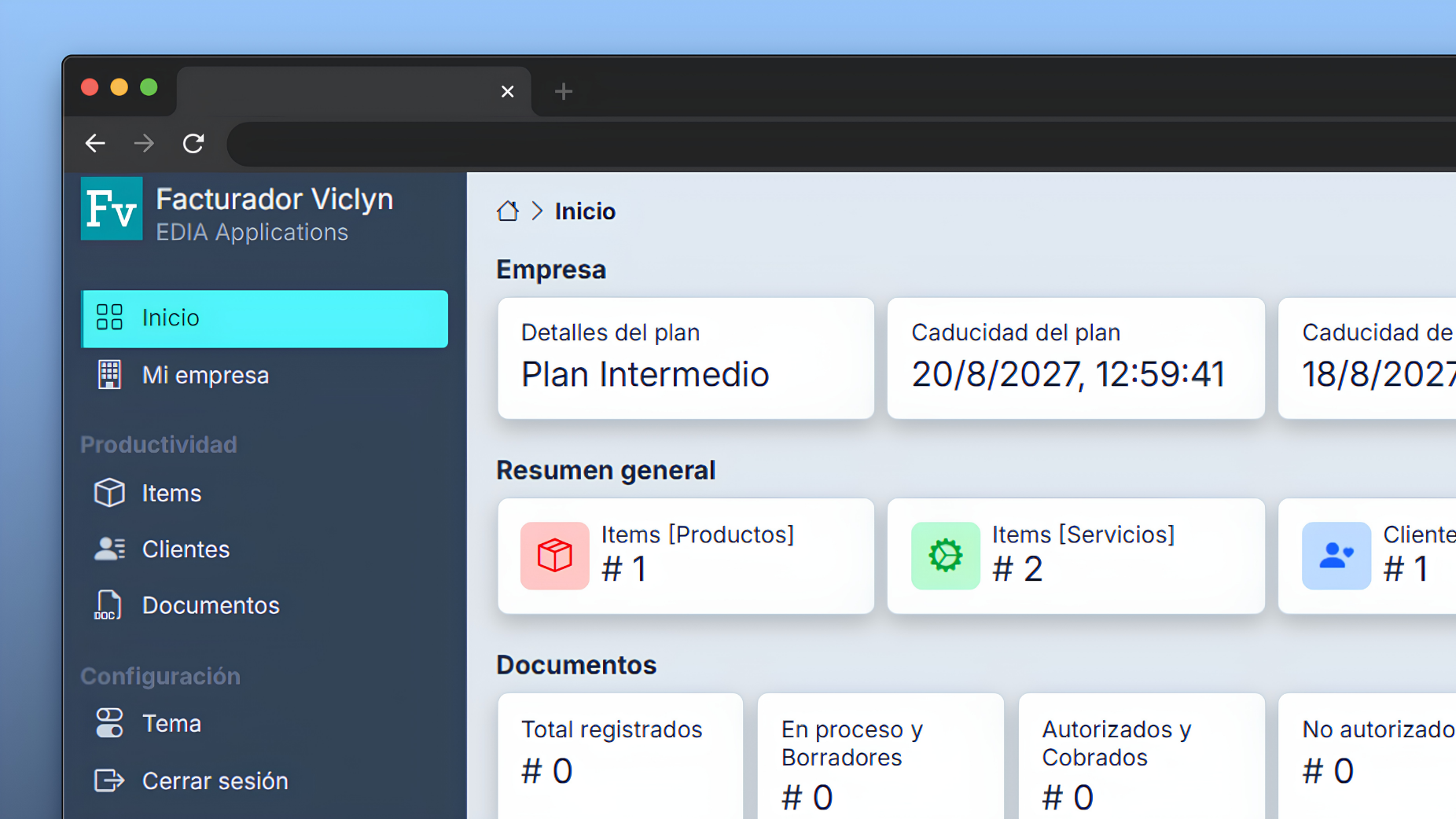The width and height of the screenshot is (1456, 819).
Task: Click the Items box icon in sidebar
Action: pyautogui.click(x=109, y=493)
